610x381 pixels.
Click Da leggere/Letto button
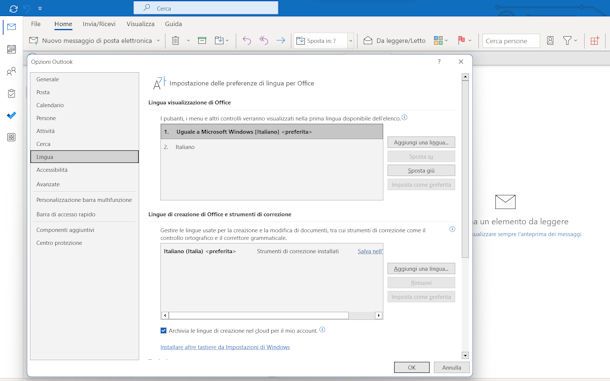(394, 40)
